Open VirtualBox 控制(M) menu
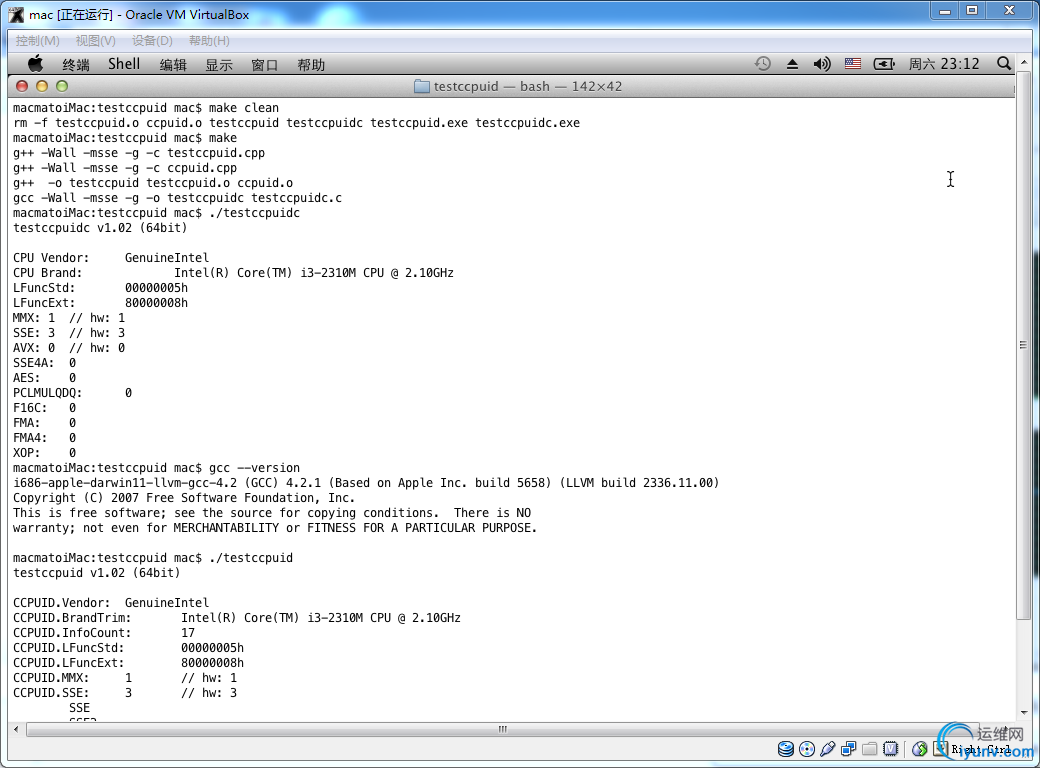Viewport: 1040px width, 768px height. pos(38,41)
